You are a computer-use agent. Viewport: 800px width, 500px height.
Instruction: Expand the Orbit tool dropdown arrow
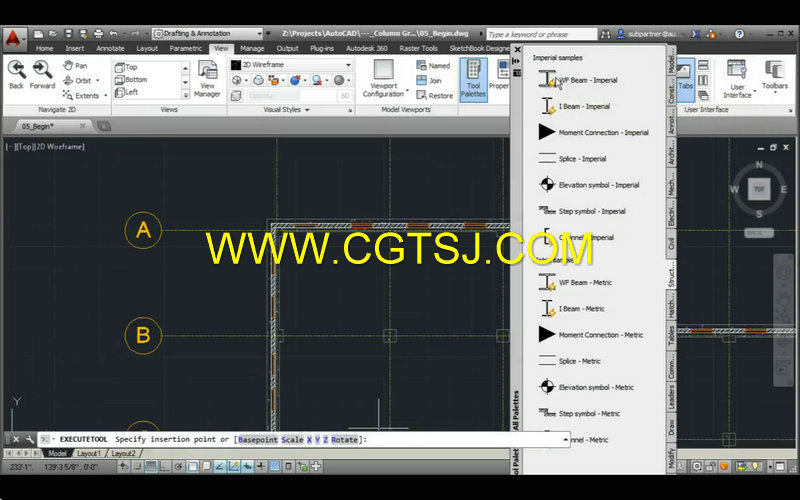pos(97,81)
